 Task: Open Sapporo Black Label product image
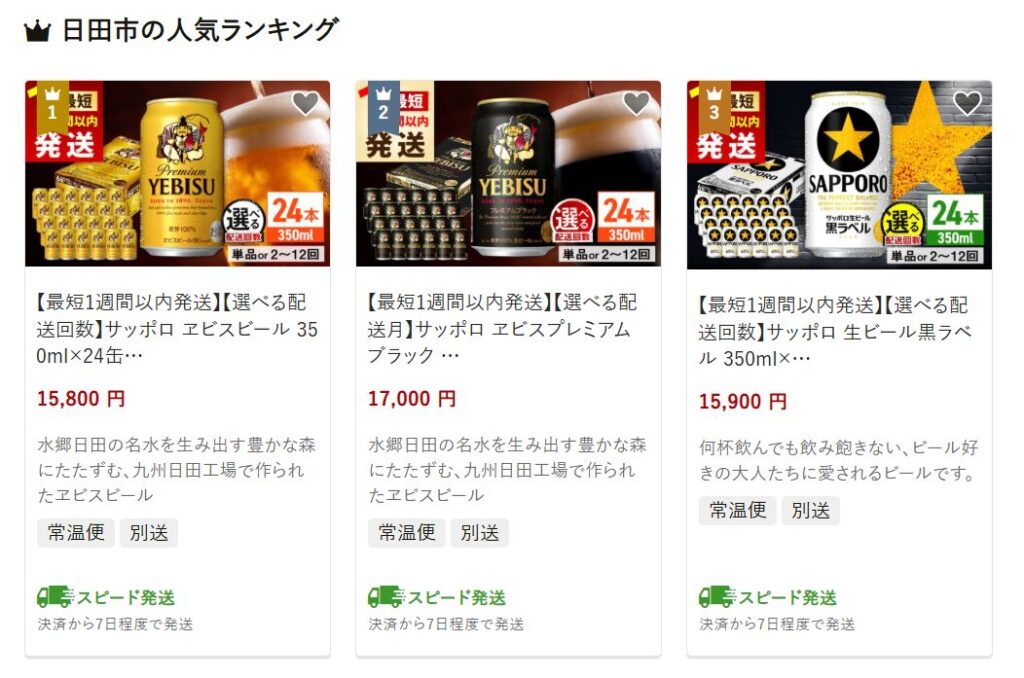coord(839,175)
